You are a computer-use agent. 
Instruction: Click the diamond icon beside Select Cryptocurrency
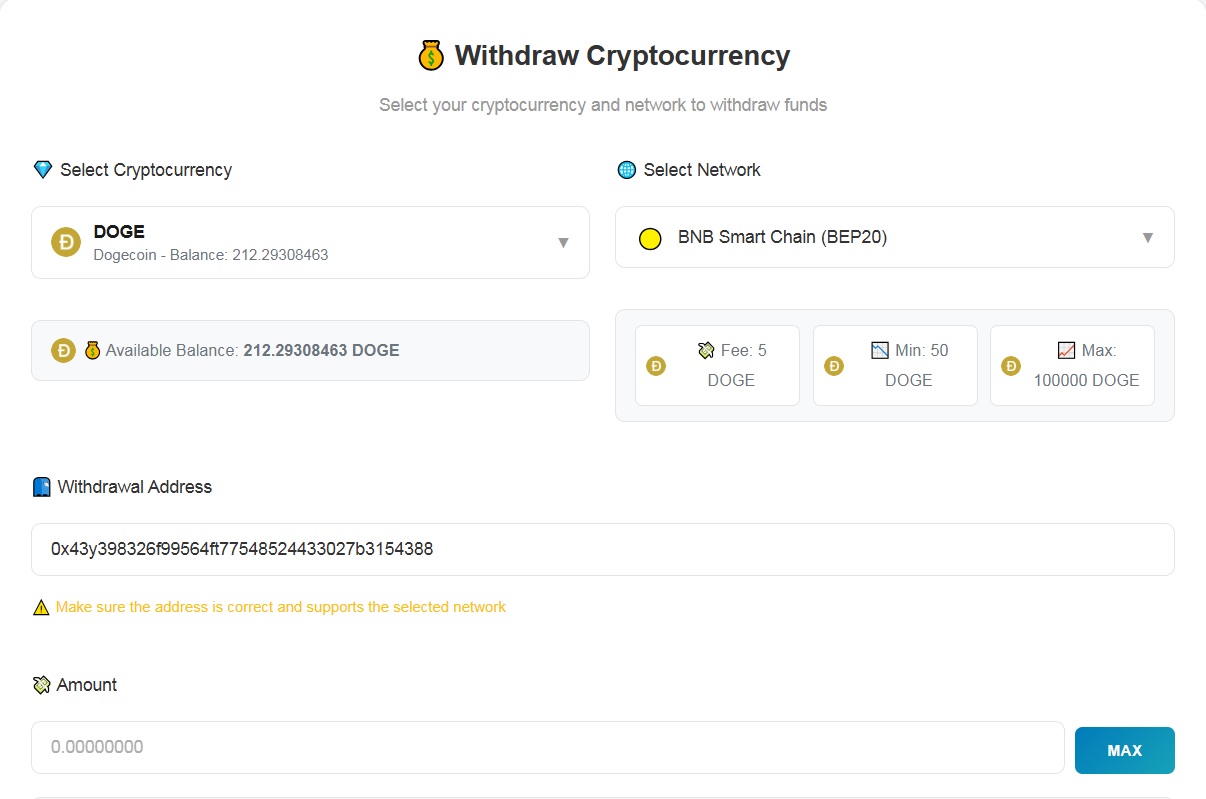[42, 170]
